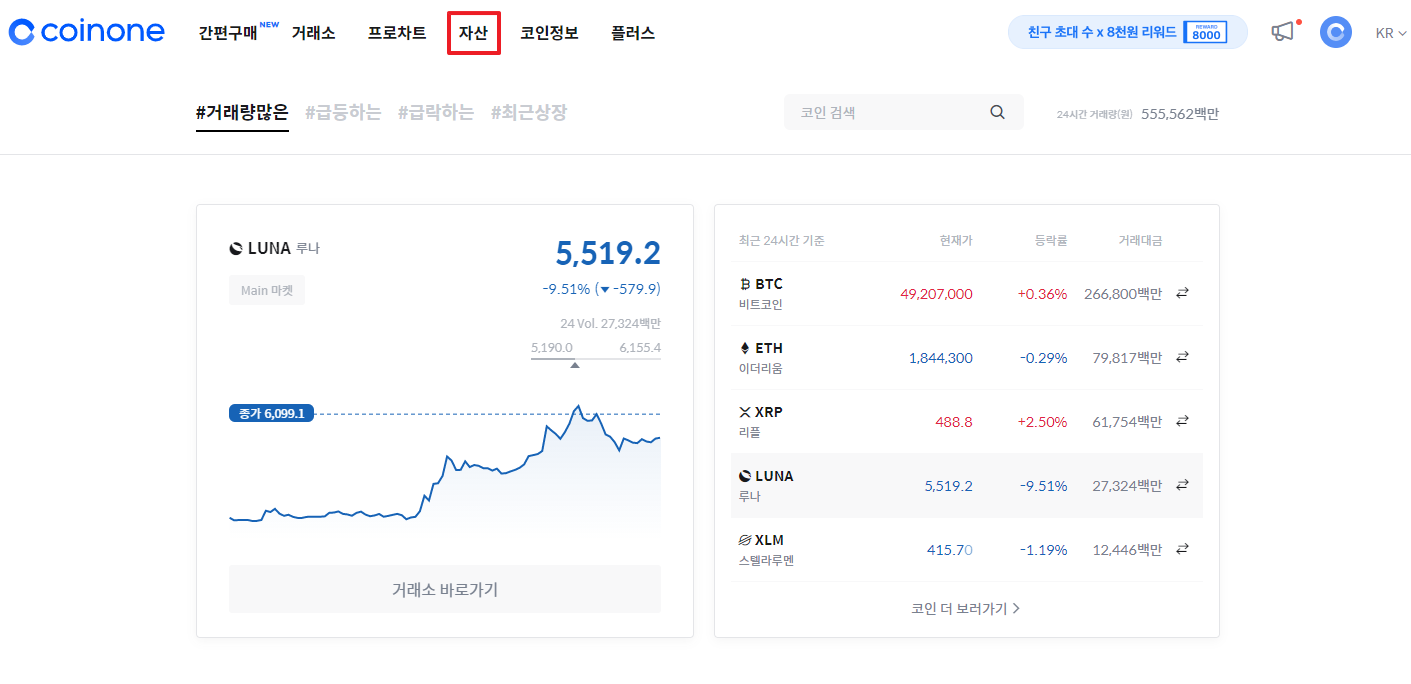The image size is (1411, 684).
Task: Click the 거래대금 column header
Action: click(x=1140, y=241)
